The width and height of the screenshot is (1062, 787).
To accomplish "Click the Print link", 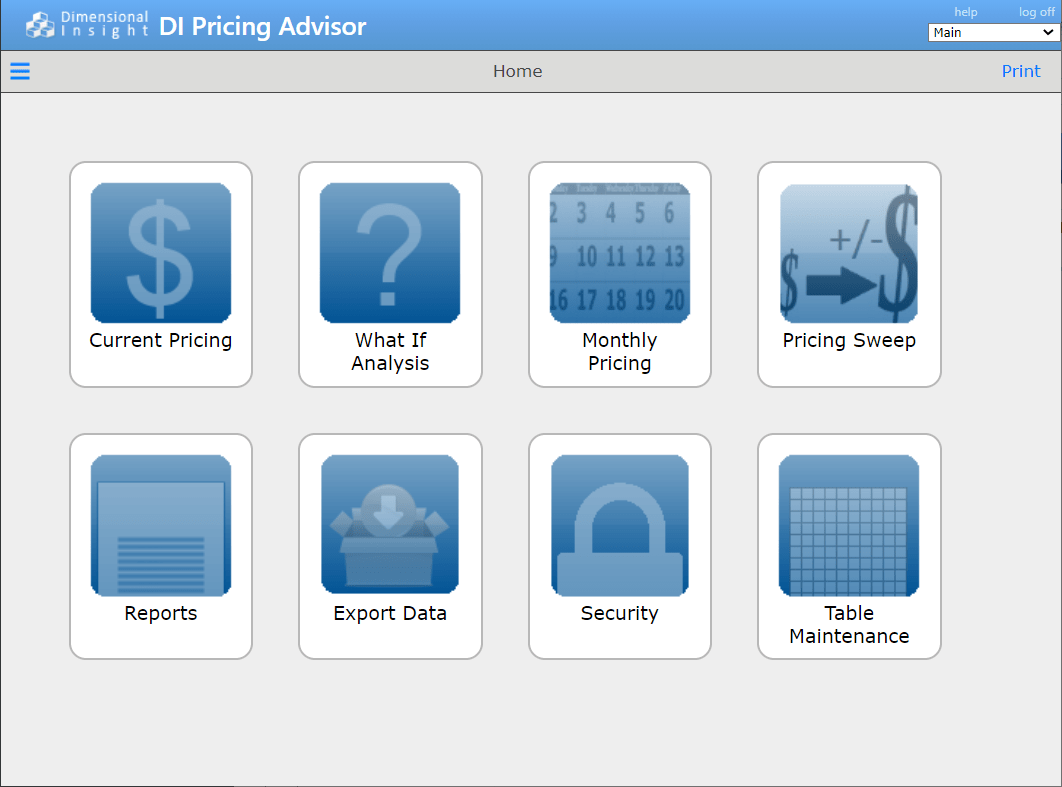I will (1021, 71).
